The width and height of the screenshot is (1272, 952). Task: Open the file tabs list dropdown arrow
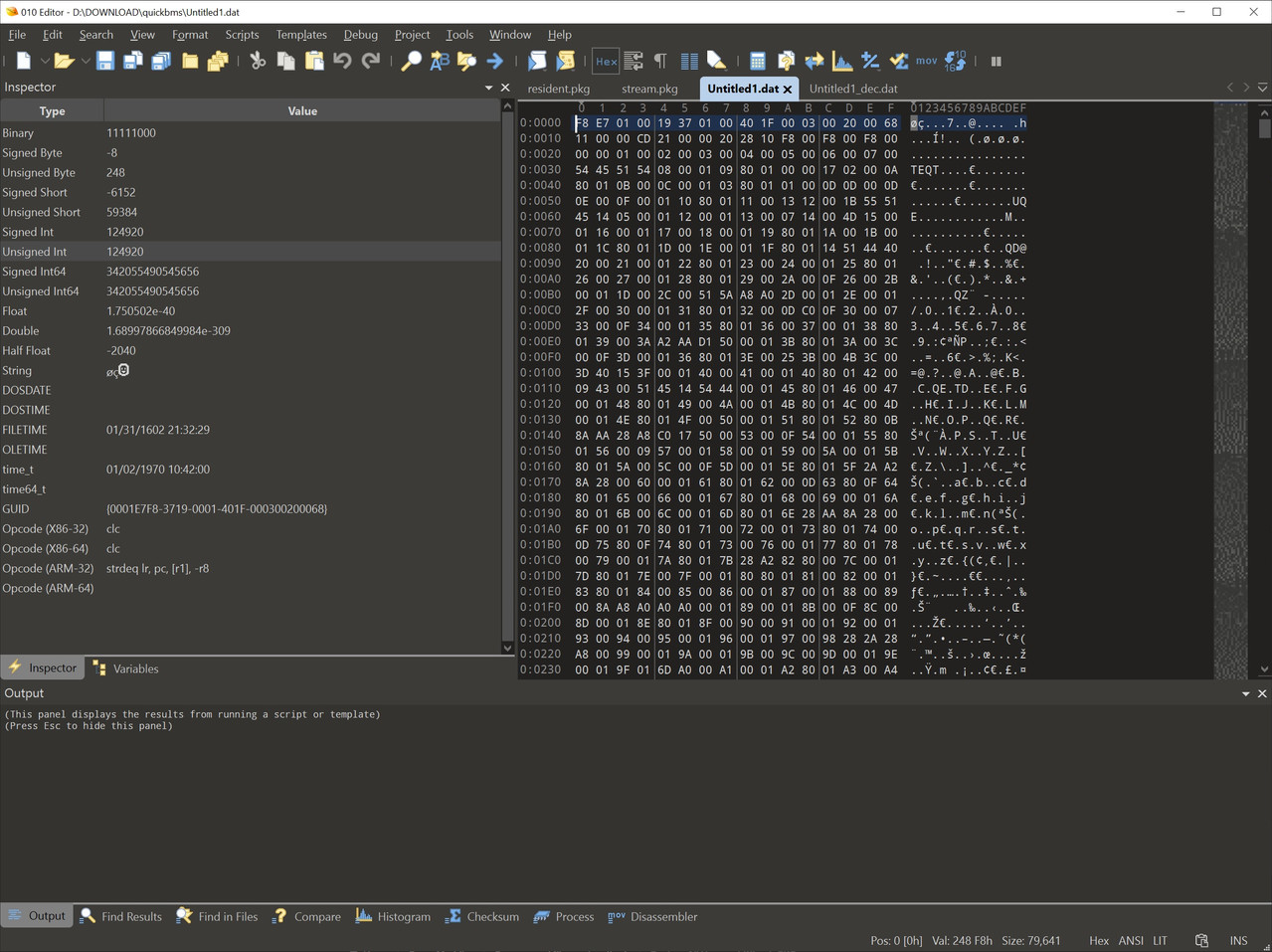tap(1263, 89)
